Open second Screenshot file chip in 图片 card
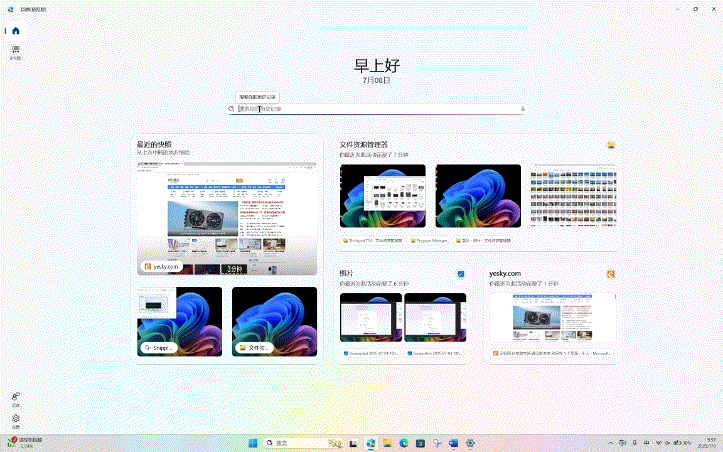 click(x=435, y=353)
